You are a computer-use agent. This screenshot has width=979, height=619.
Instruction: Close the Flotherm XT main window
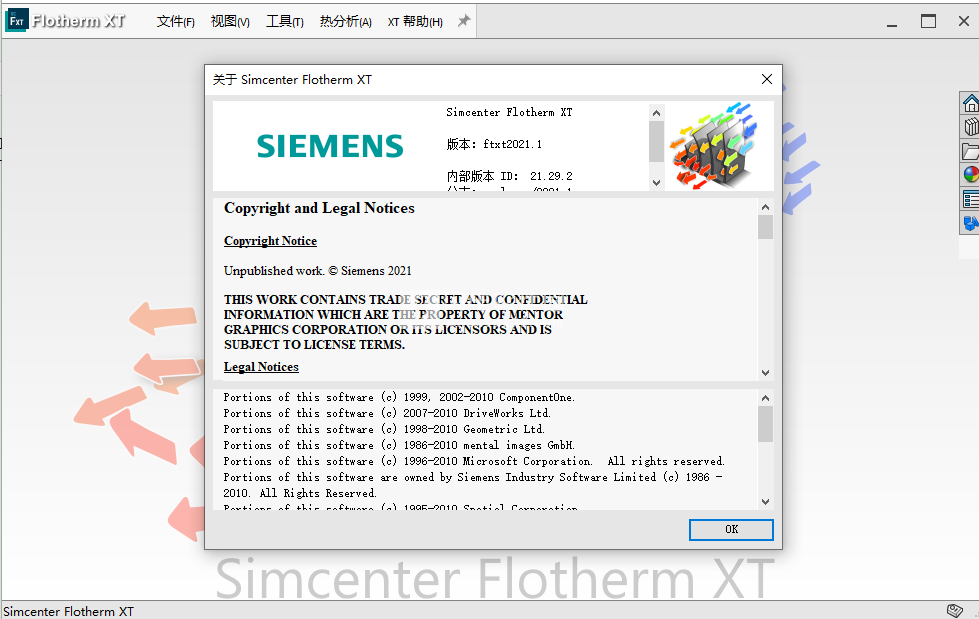[963, 22]
